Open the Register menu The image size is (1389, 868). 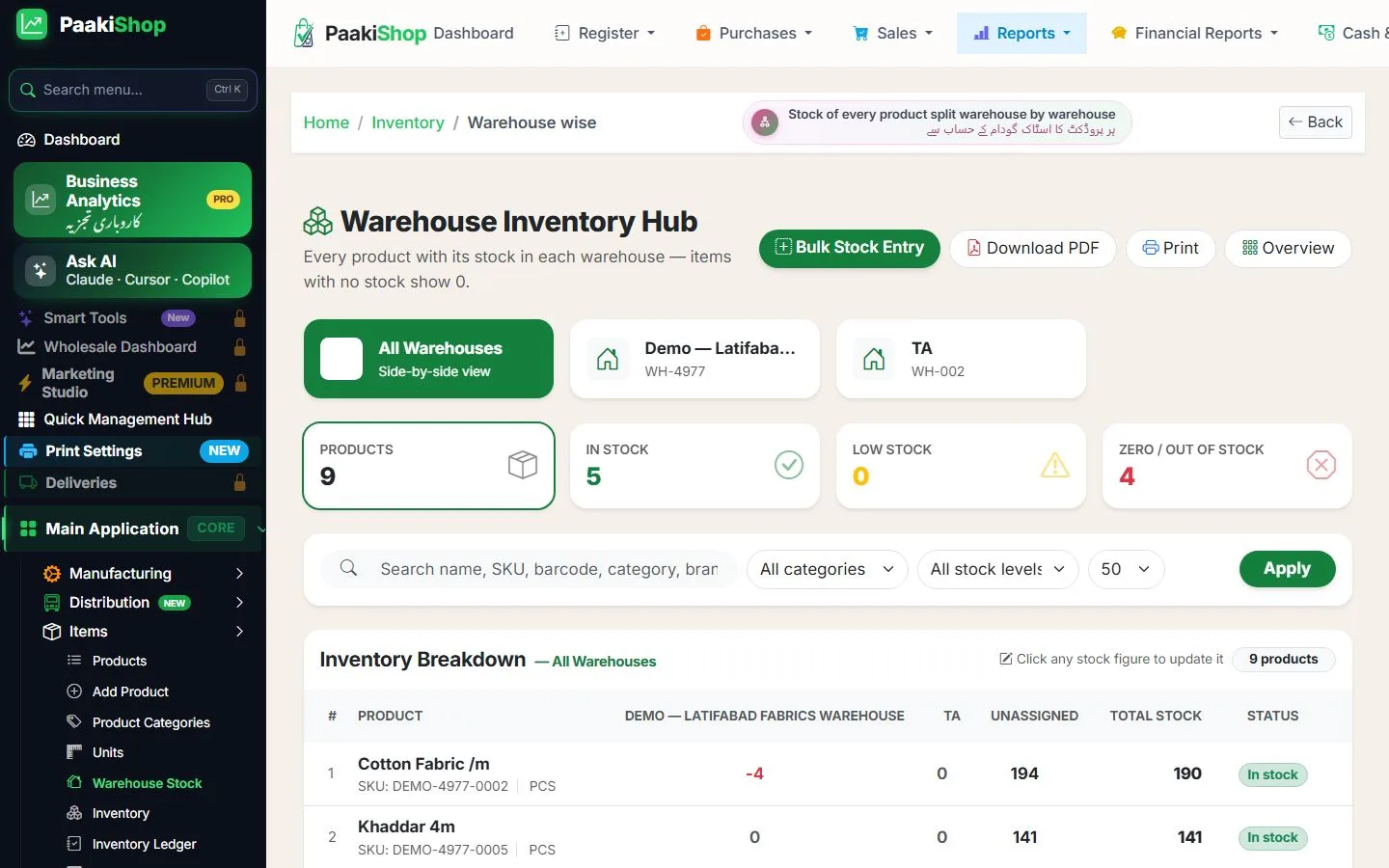605,33
